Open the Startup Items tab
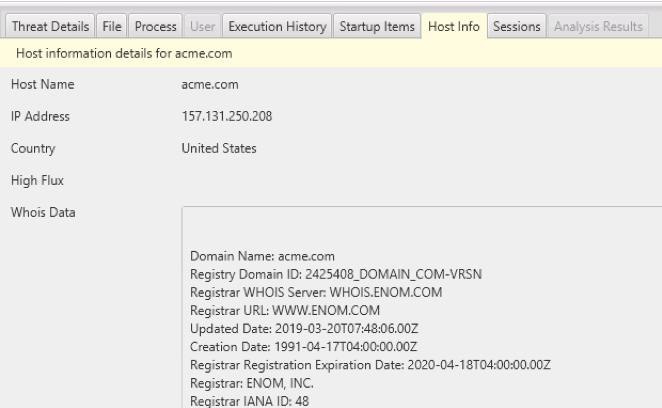Screen dimensions: 662x408 point(377,26)
